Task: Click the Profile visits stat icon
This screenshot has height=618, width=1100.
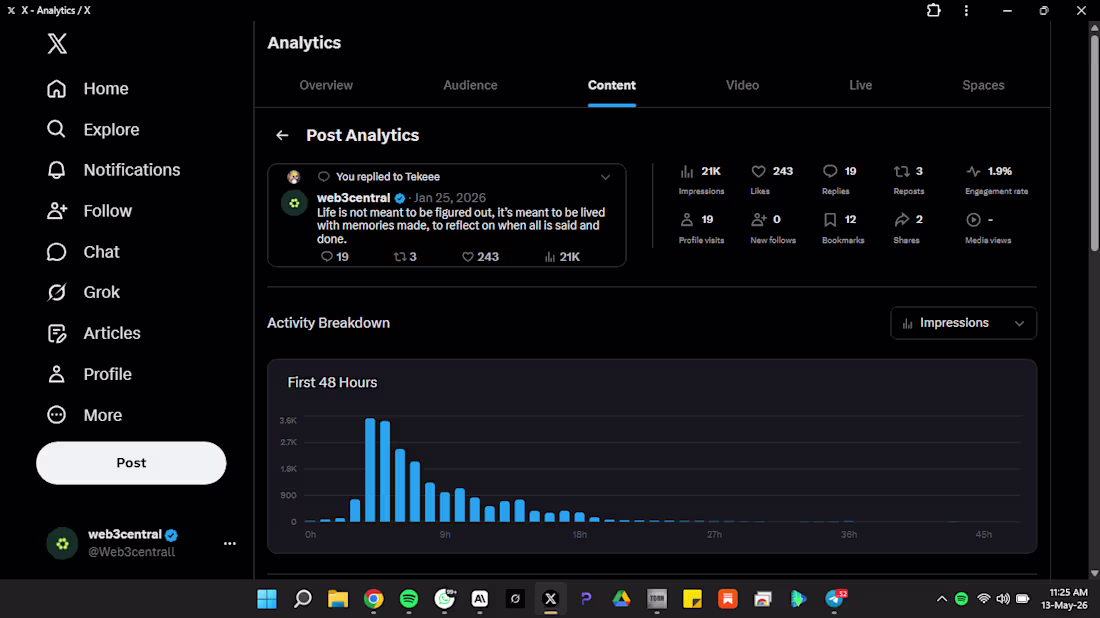Action: click(687, 220)
